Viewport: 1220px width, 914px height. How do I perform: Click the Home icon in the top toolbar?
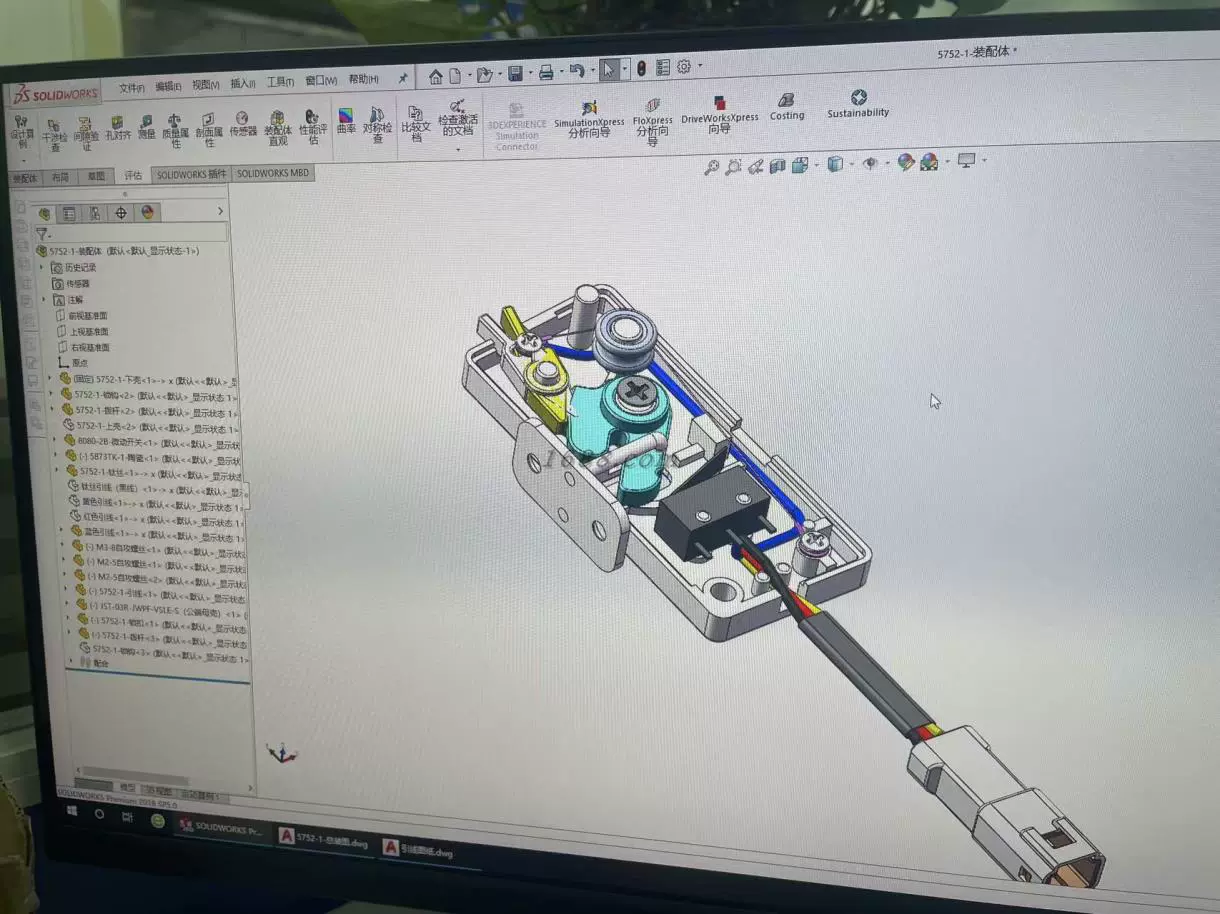coord(435,76)
